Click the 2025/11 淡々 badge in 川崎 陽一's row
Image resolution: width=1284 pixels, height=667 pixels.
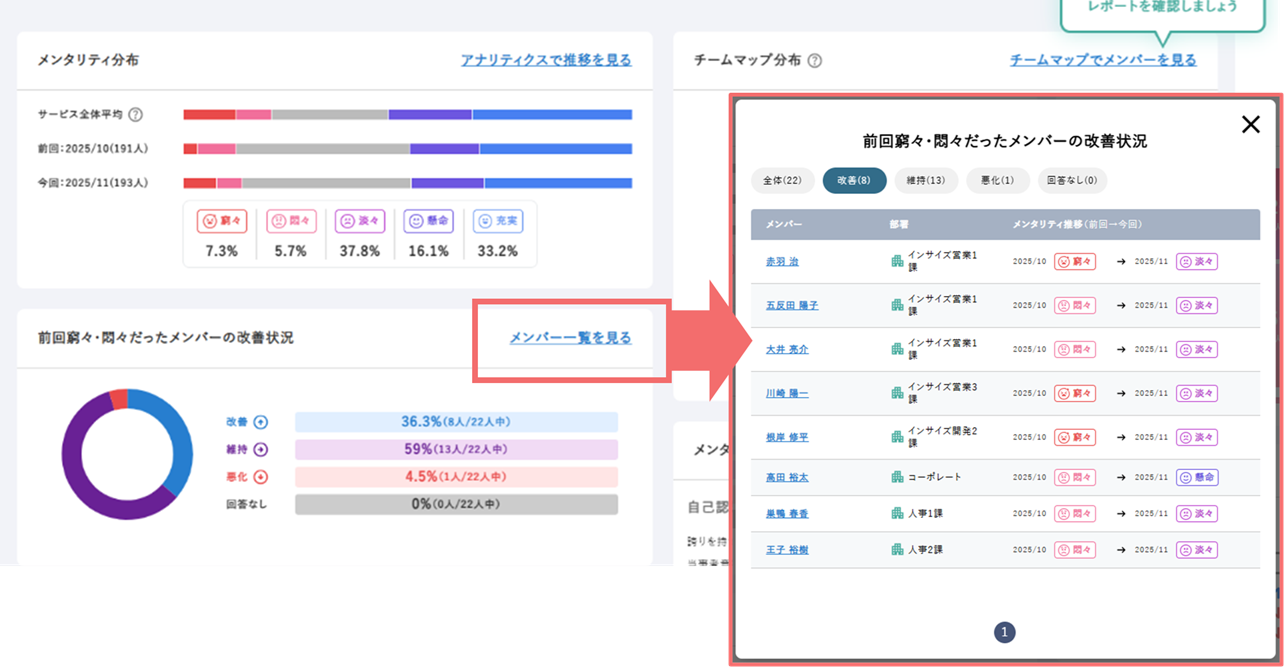point(1197,393)
